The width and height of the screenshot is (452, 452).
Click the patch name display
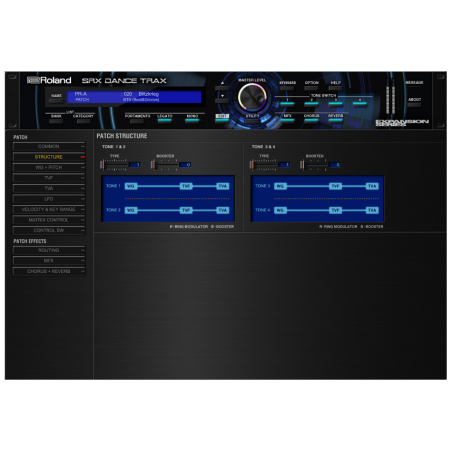134,97
